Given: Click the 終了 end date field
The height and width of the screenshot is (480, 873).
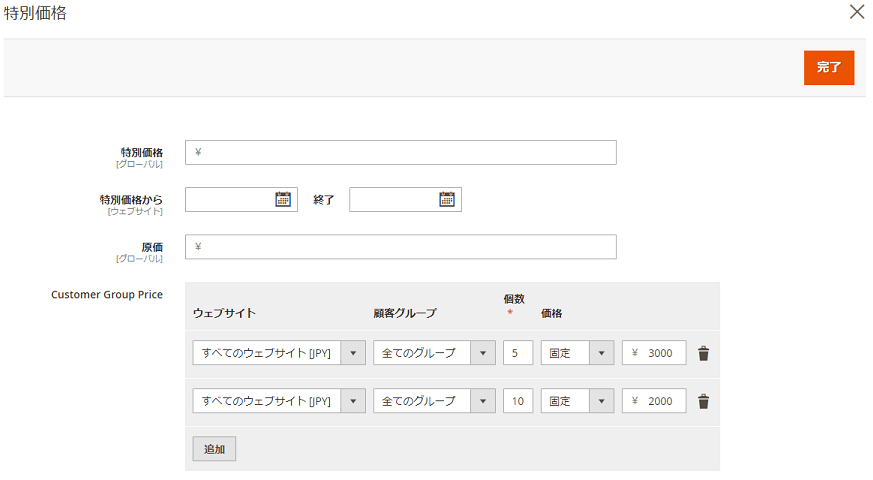Looking at the screenshot, I should coord(393,200).
